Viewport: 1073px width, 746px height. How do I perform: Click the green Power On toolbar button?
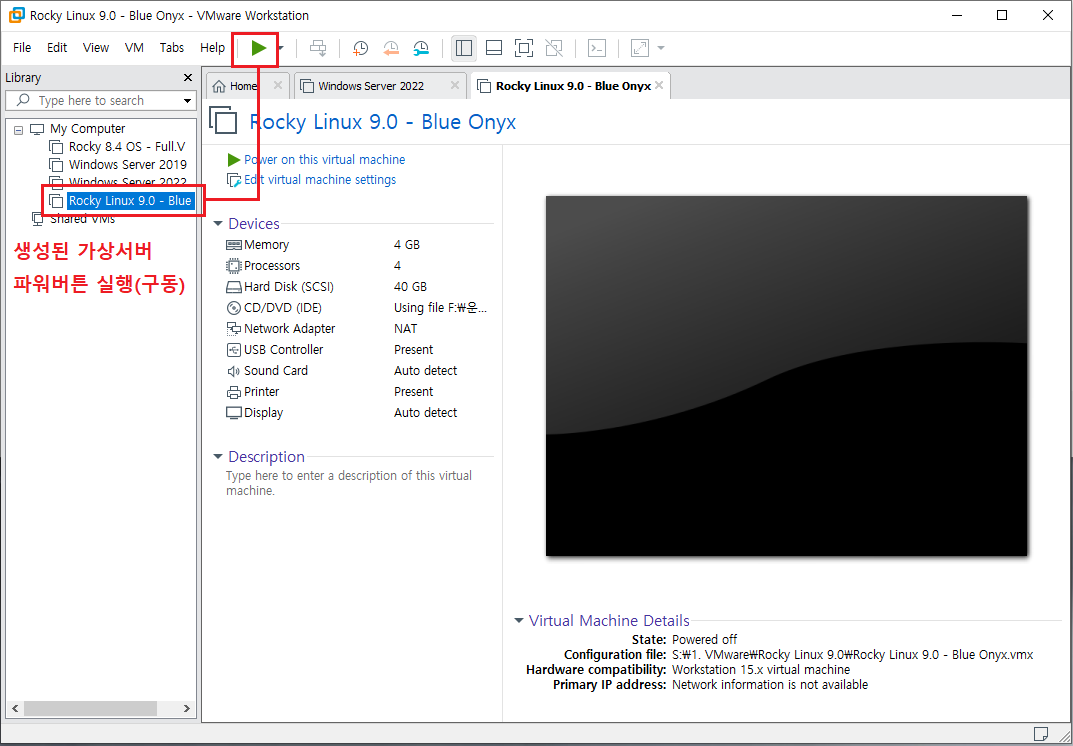[x=258, y=48]
